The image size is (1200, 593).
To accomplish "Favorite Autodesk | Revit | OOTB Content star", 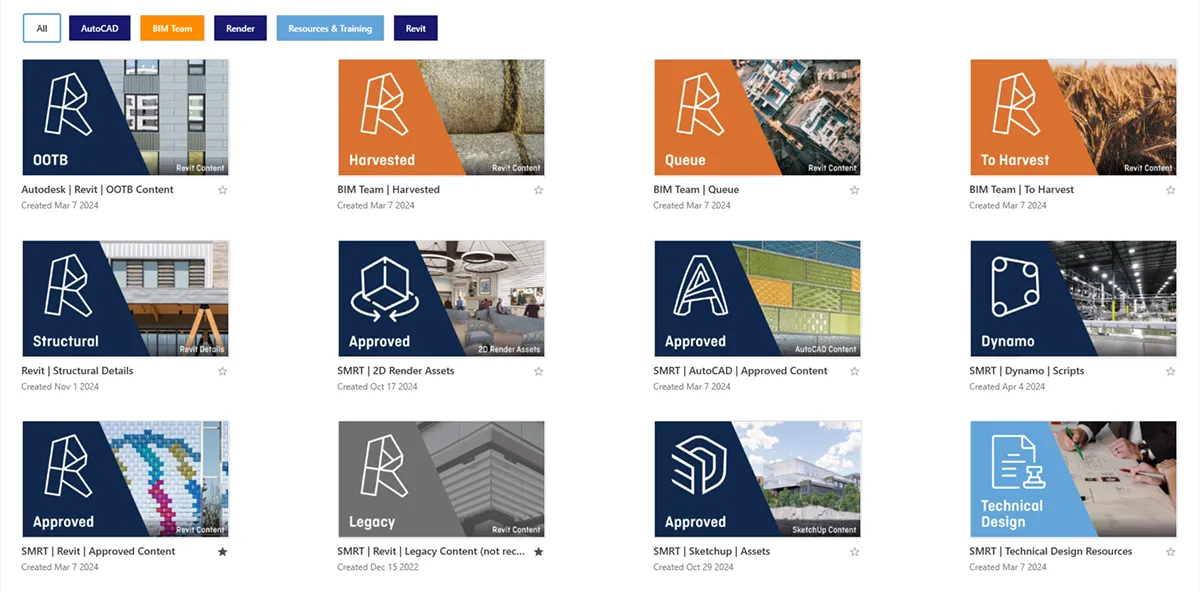I will point(222,190).
